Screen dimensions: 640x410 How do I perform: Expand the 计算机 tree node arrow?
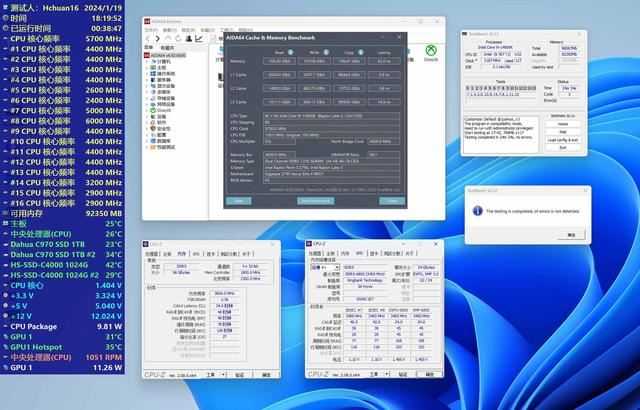coord(148,61)
